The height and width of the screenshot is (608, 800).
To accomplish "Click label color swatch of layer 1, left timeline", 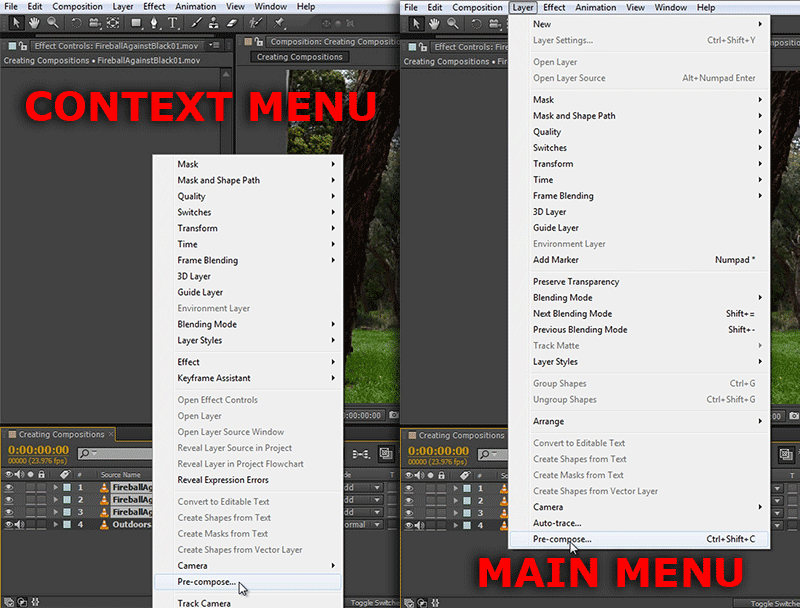I will click(x=67, y=487).
